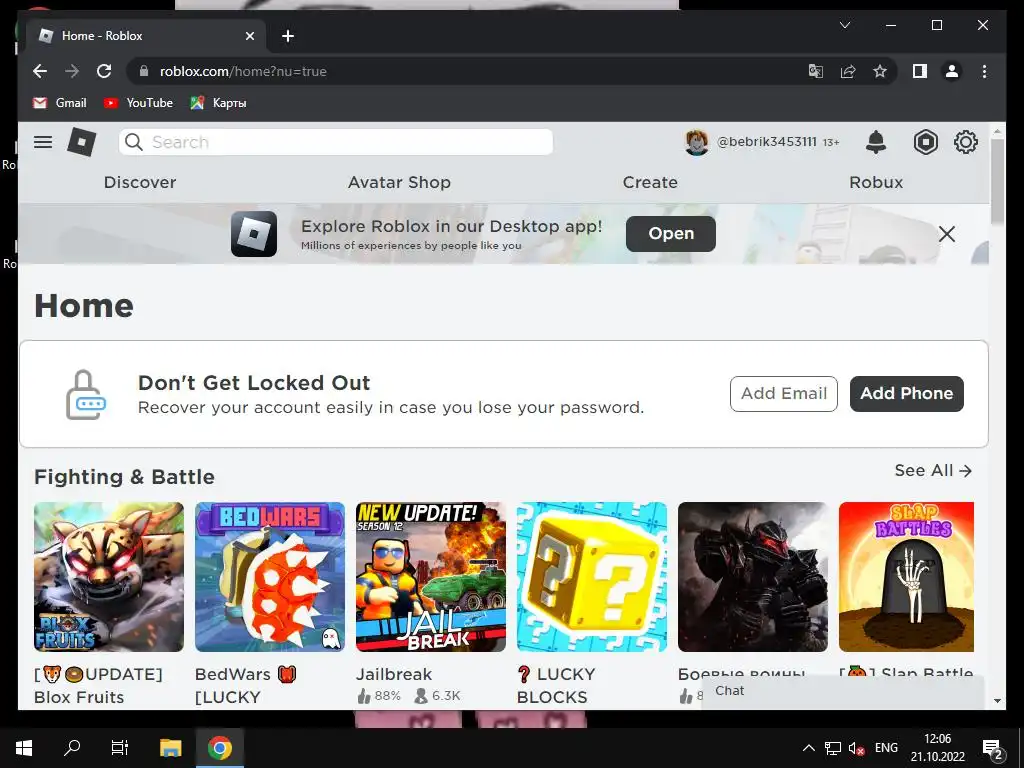
Task: Open the Chat panel
Action: (842, 692)
